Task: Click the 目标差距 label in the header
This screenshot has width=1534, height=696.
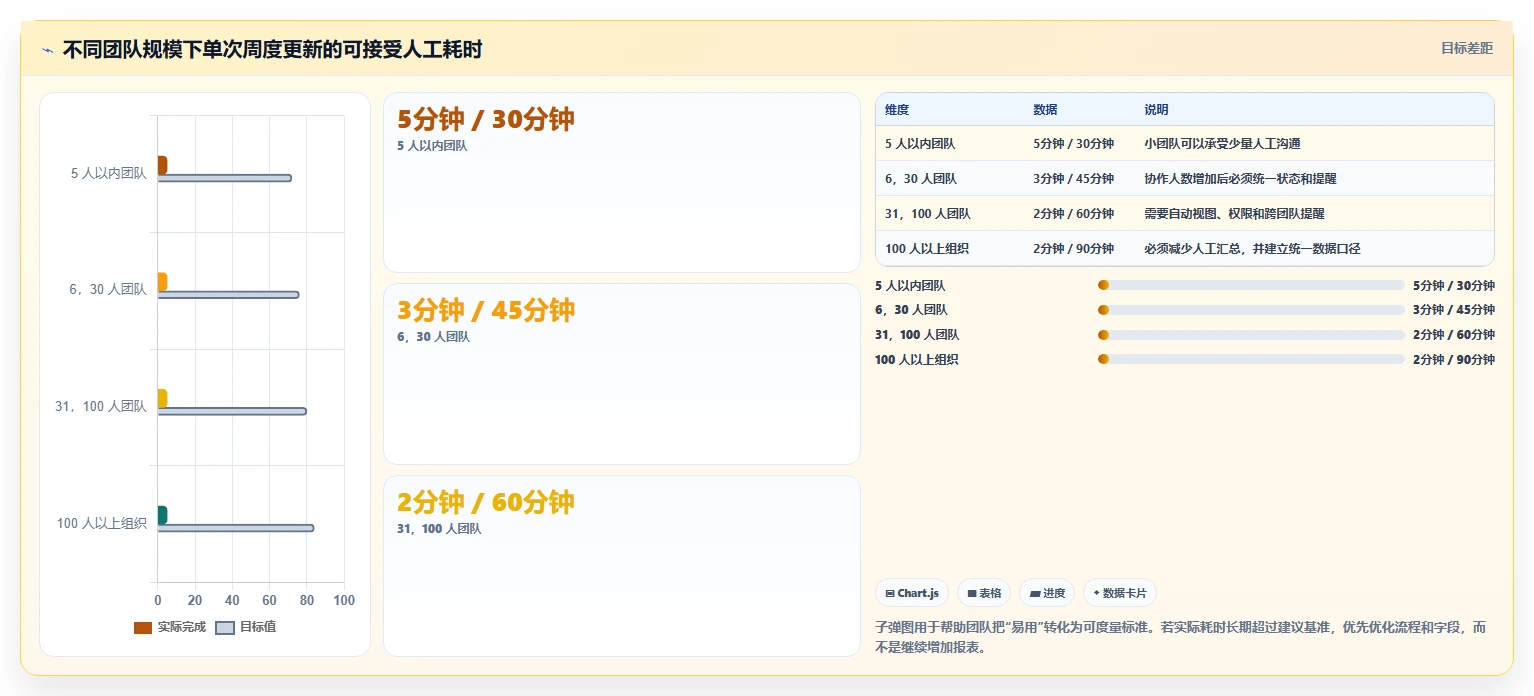Action: pos(1466,48)
